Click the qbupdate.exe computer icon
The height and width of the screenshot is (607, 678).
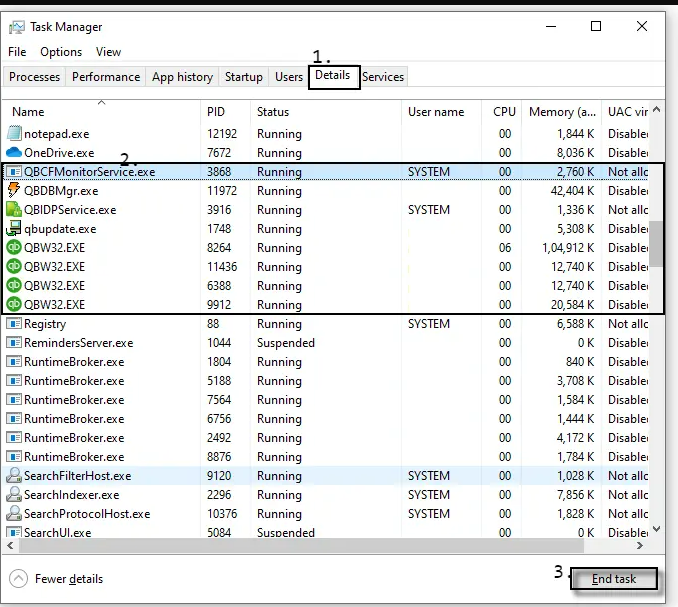pyautogui.click(x=14, y=228)
